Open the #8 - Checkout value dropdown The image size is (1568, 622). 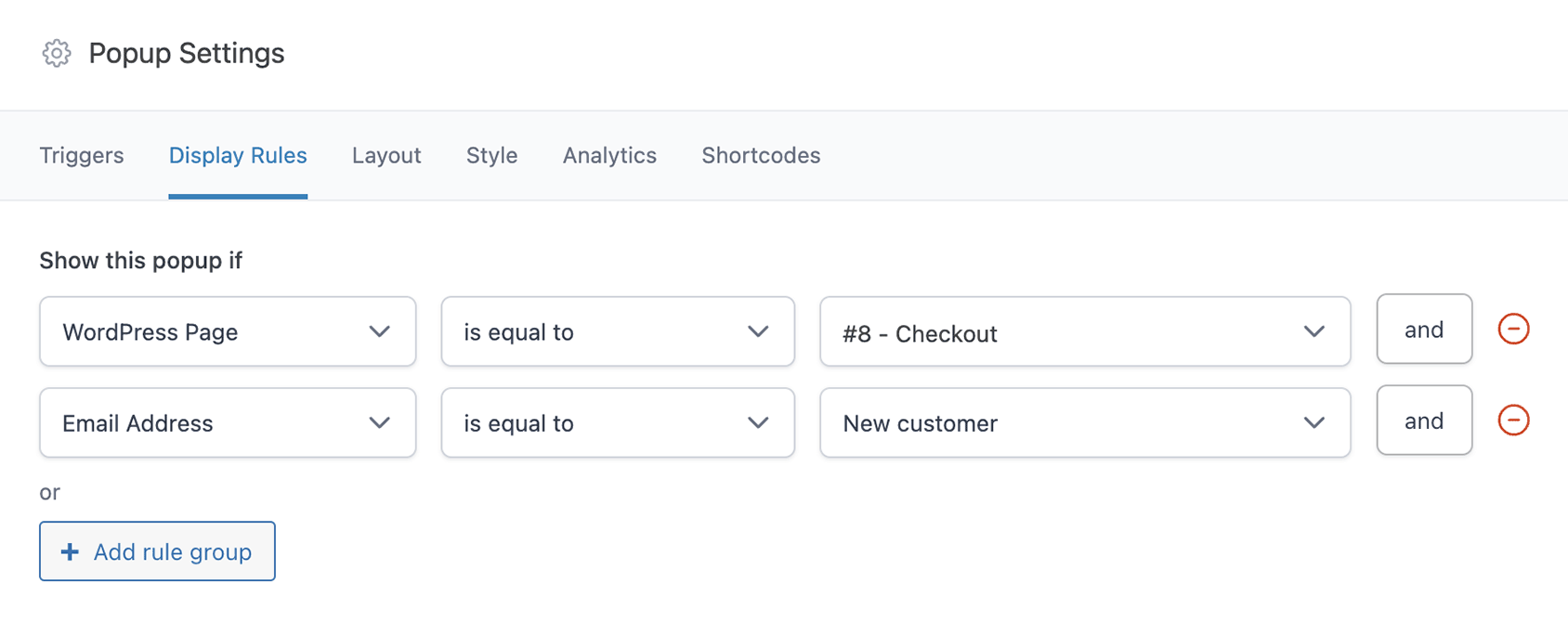(1085, 331)
